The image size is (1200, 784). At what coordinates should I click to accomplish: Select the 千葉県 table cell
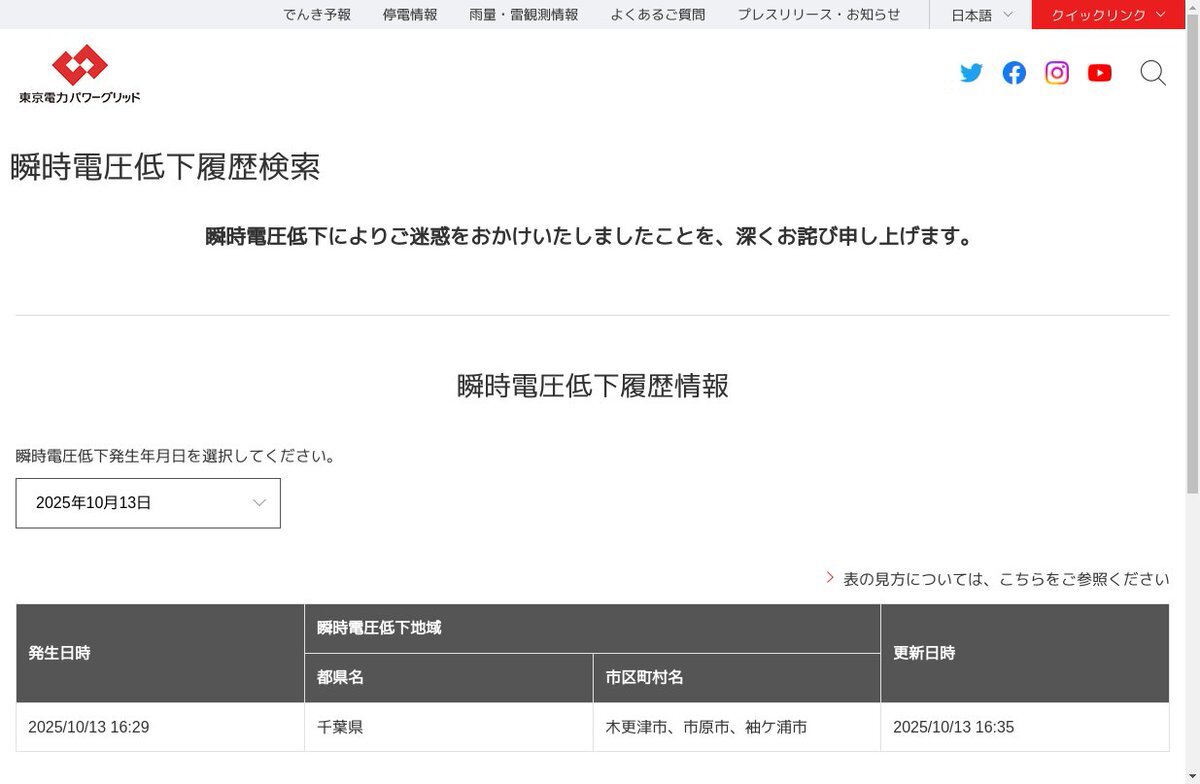pos(340,727)
